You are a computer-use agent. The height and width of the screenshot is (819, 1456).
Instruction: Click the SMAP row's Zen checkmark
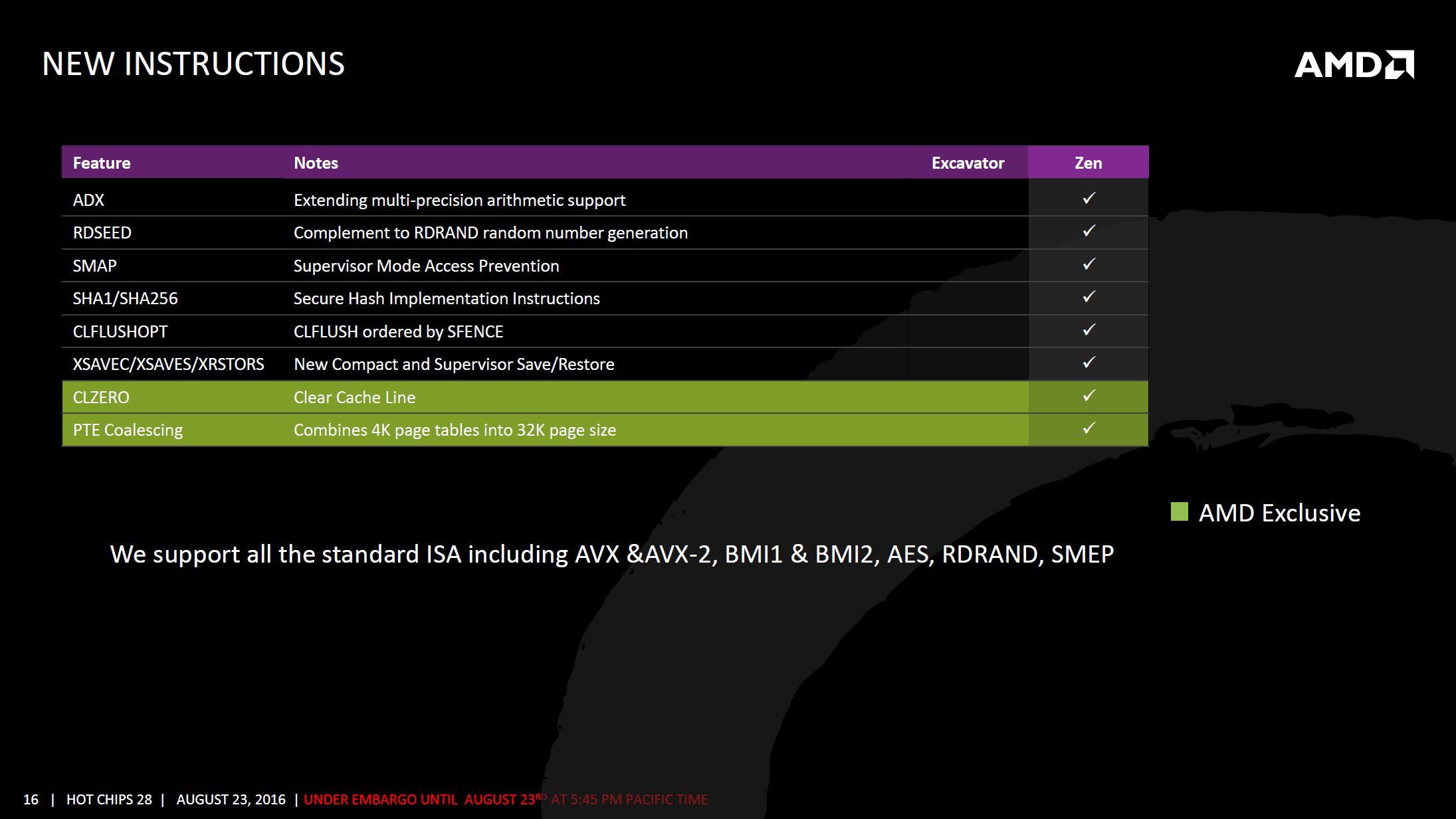[1089, 264]
